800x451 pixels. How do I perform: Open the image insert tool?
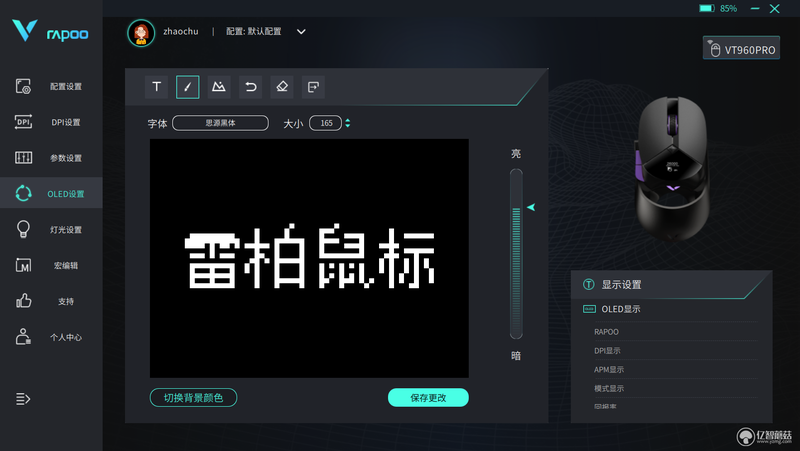(219, 87)
